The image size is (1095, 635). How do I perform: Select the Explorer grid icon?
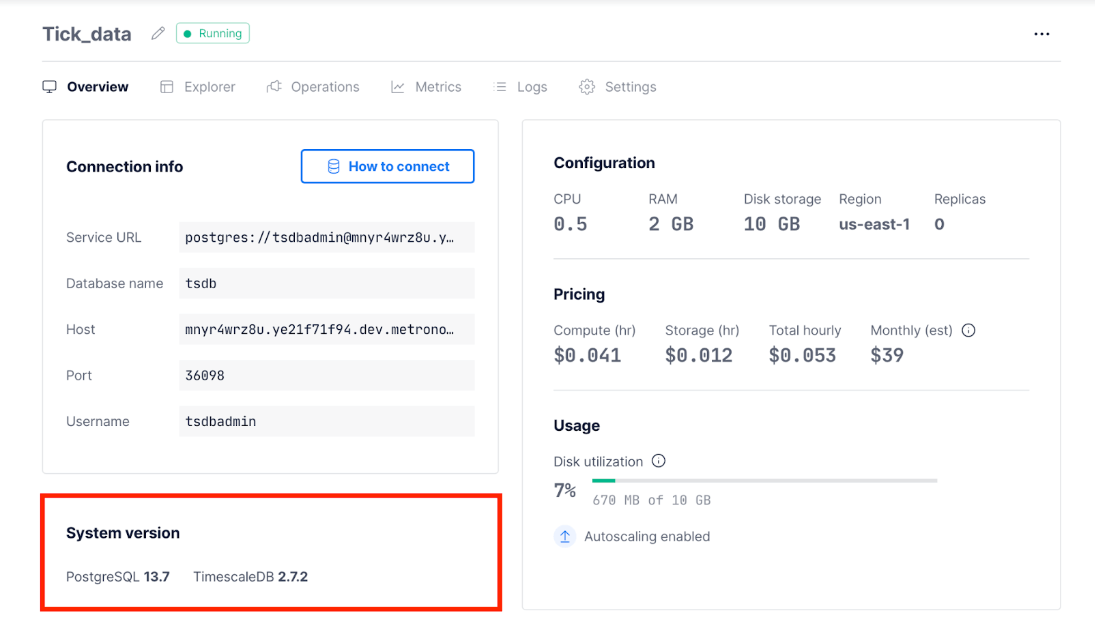coord(166,87)
